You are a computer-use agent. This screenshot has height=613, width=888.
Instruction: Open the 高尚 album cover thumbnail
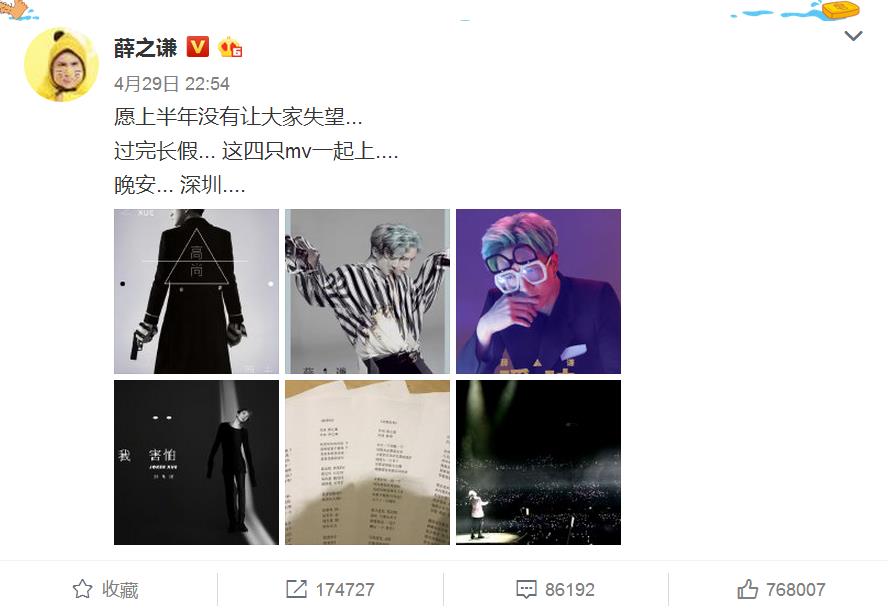197,291
